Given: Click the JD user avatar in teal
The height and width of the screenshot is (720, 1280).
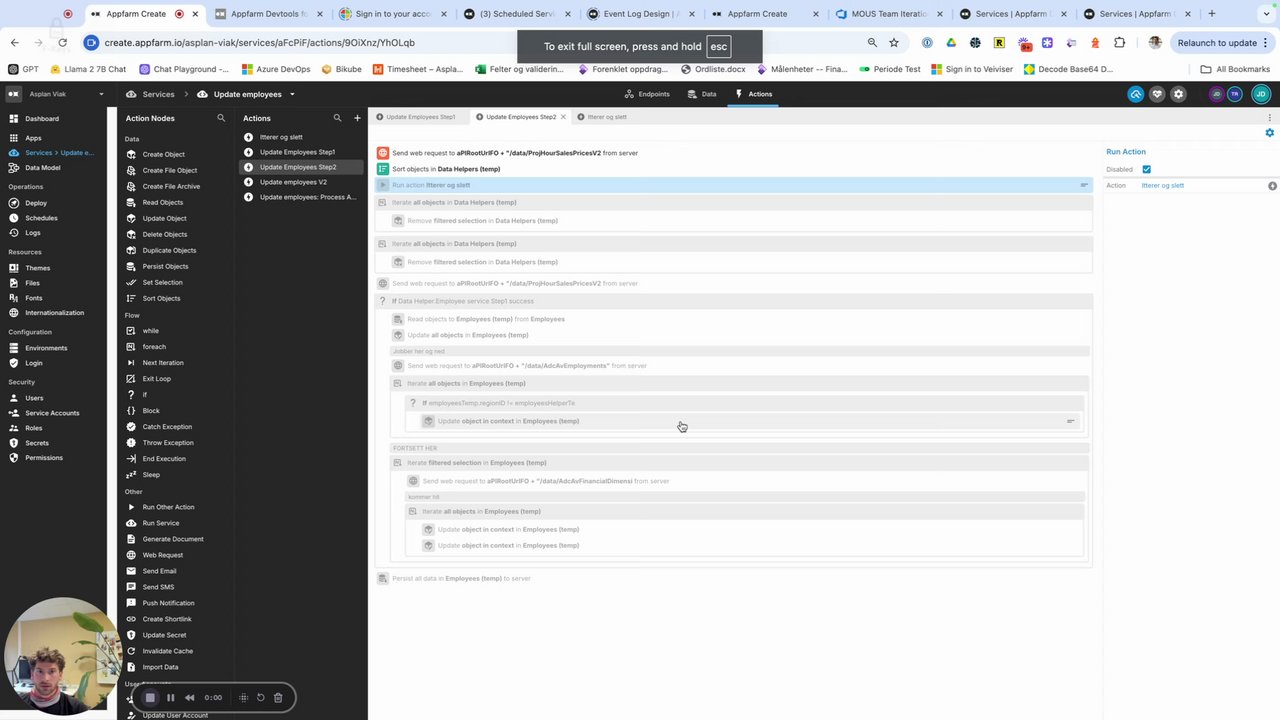Looking at the screenshot, I should (x=1260, y=94).
